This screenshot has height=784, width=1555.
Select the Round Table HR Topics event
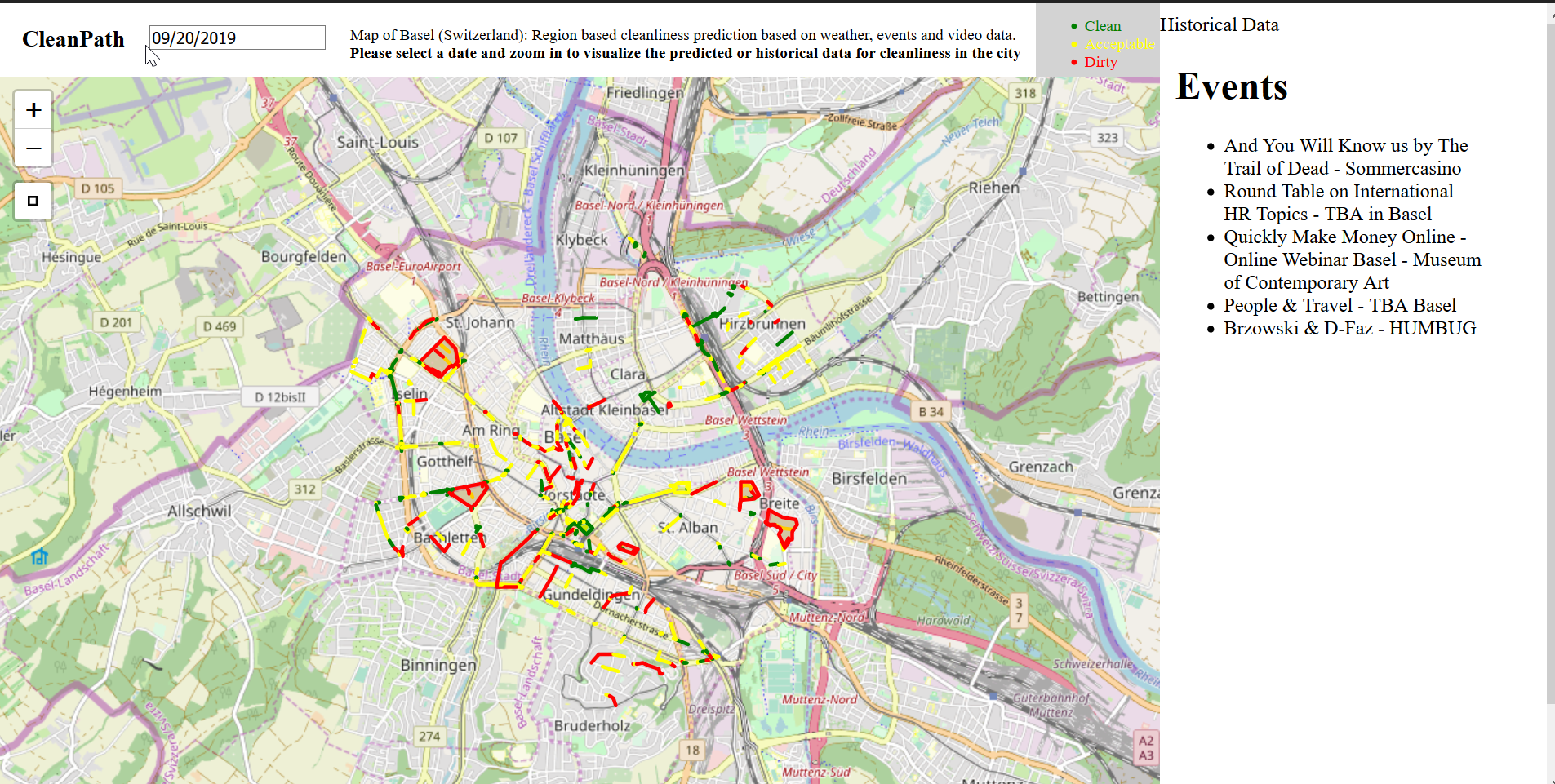point(1339,202)
